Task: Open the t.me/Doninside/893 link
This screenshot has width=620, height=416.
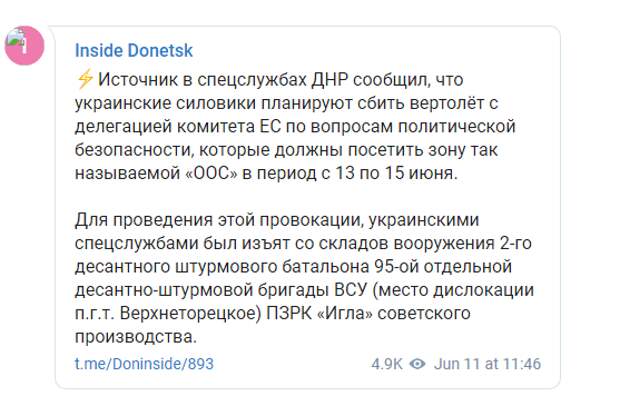Action: (x=144, y=363)
